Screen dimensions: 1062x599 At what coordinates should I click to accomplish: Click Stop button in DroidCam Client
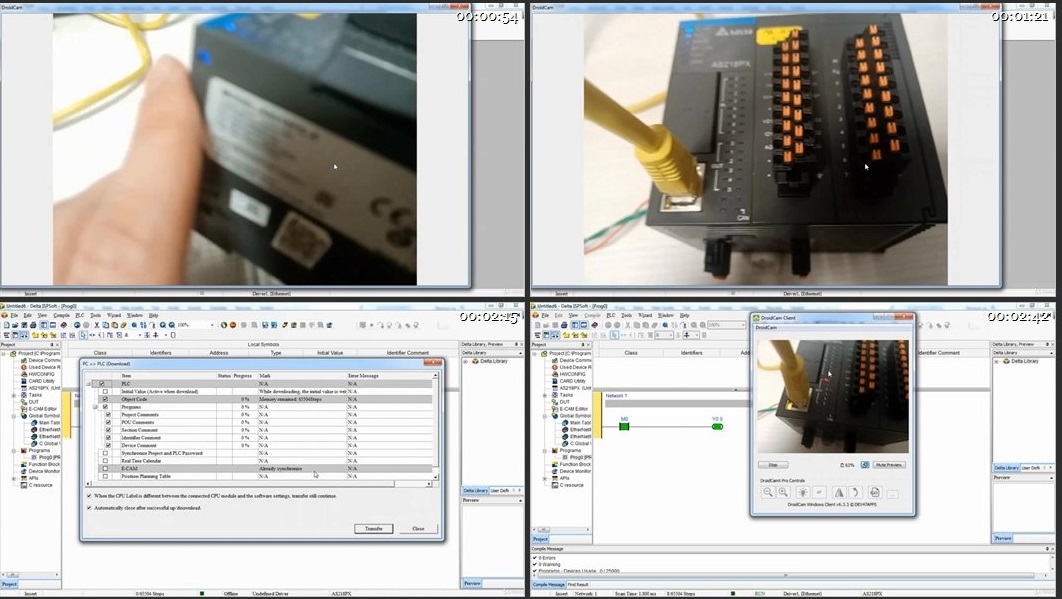point(773,465)
